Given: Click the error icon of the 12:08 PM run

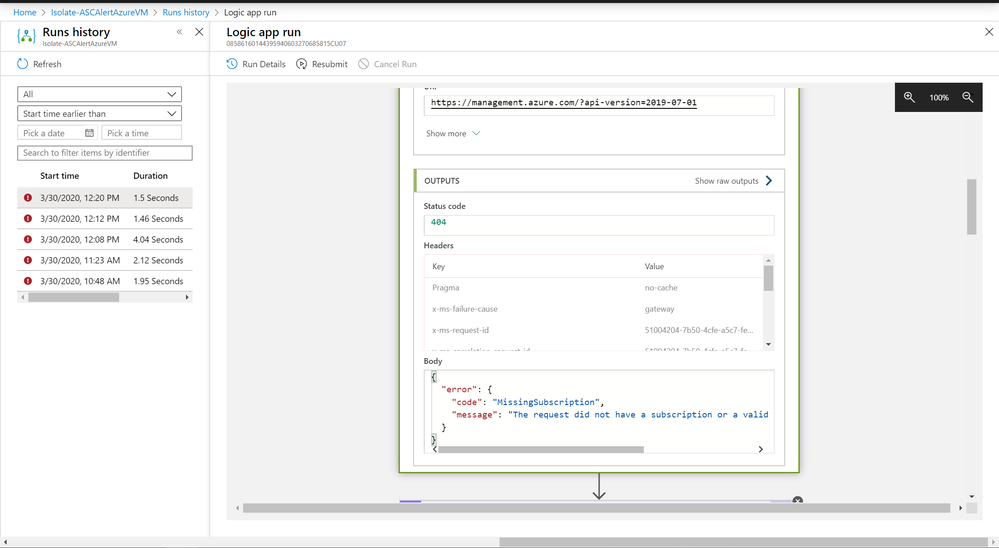Looking at the screenshot, I should (x=27, y=240).
